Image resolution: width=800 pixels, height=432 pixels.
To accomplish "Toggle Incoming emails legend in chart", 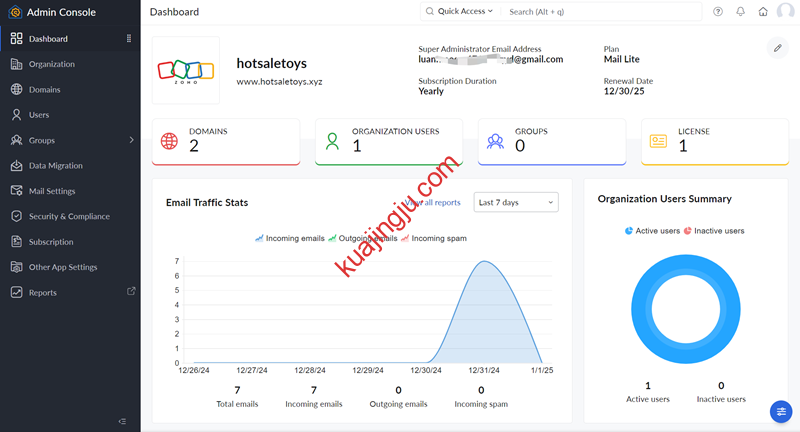I will 288,239.
